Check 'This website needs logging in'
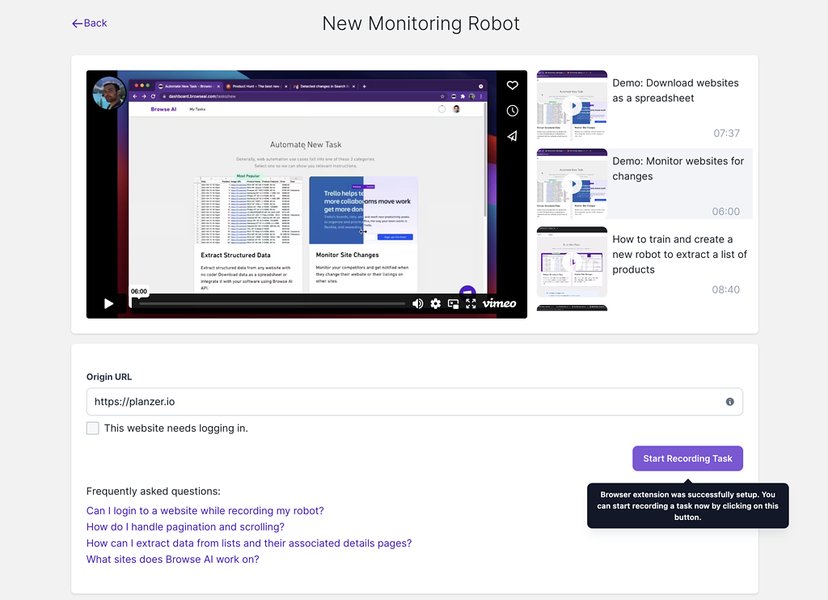 tap(92, 428)
